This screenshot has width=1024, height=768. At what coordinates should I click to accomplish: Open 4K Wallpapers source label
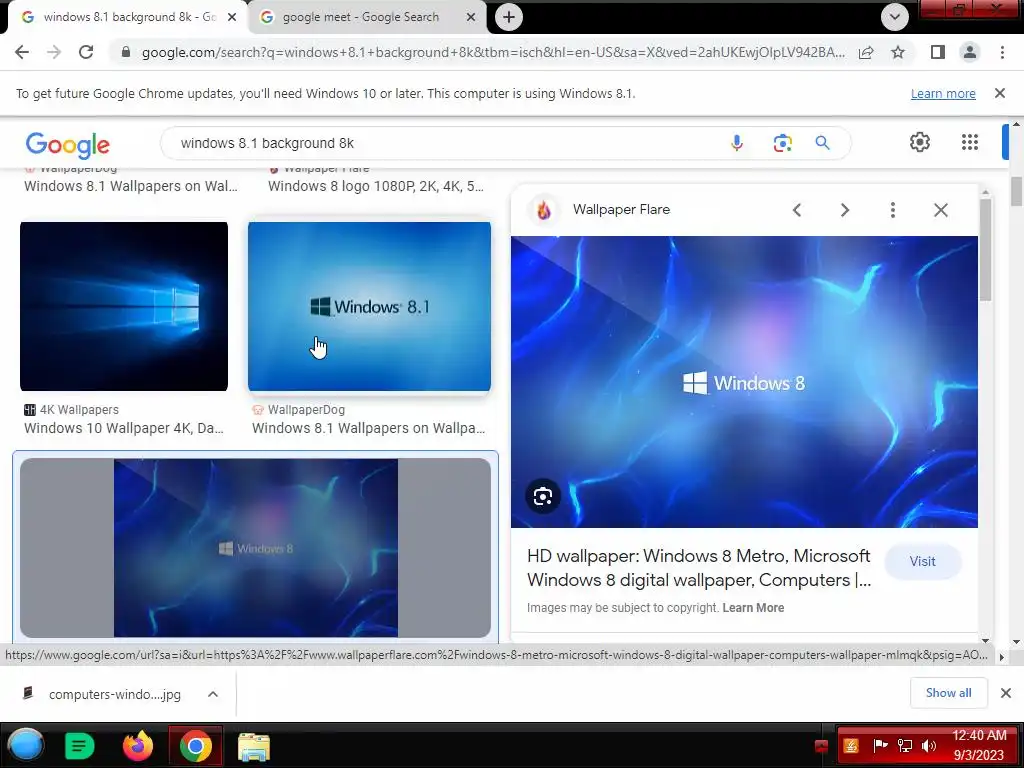(x=71, y=410)
